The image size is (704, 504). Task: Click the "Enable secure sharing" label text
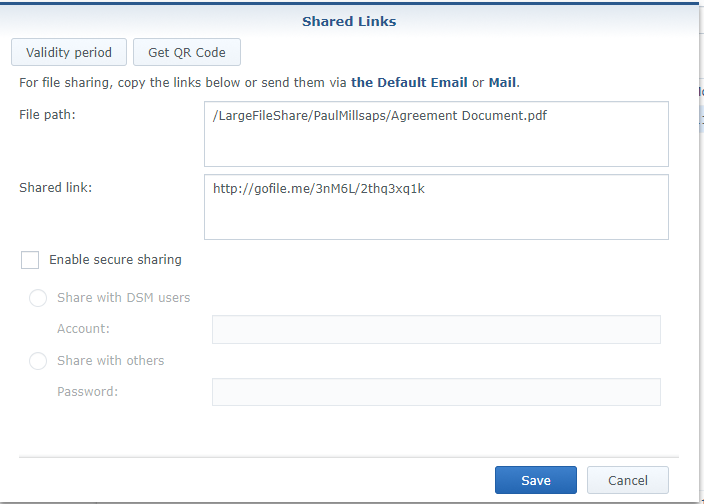[x=115, y=260]
